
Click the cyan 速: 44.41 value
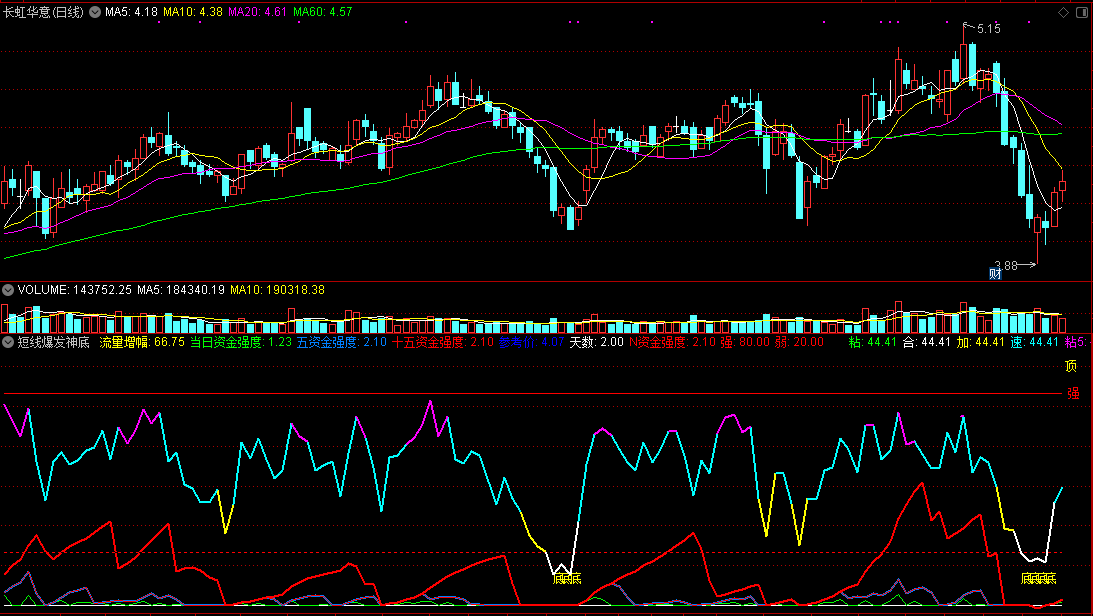(1035, 342)
